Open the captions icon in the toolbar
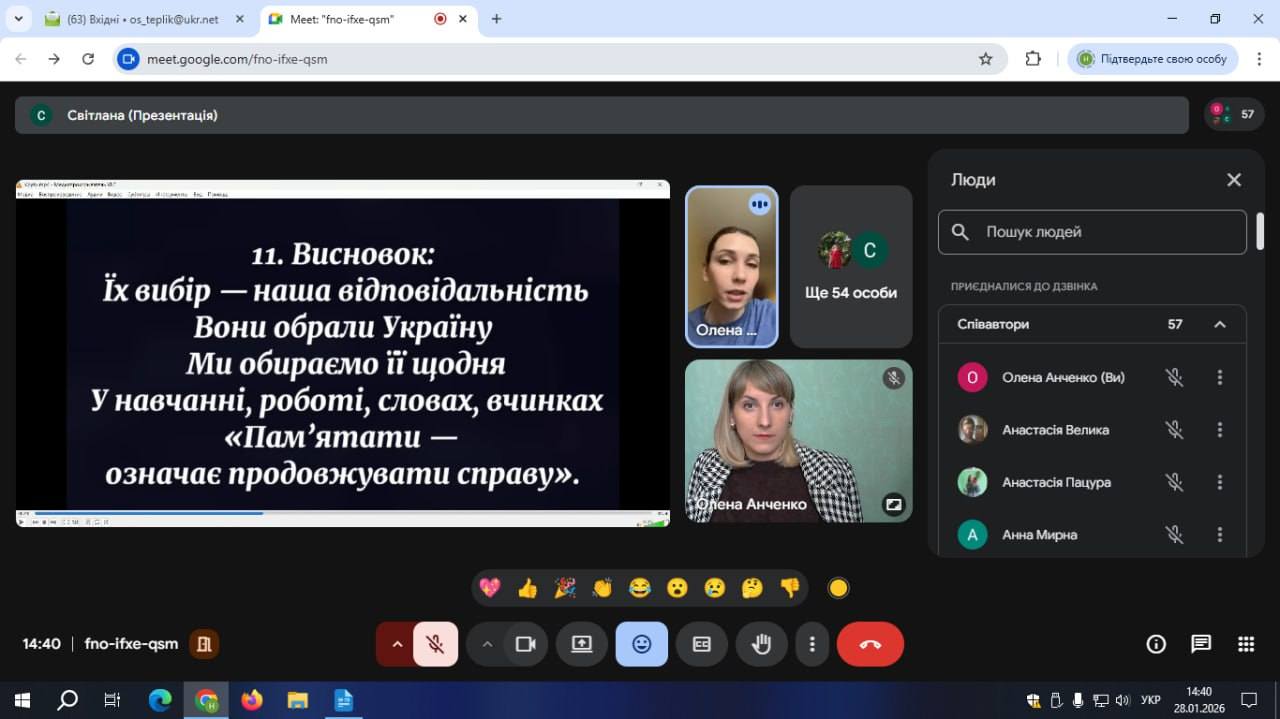 click(702, 644)
